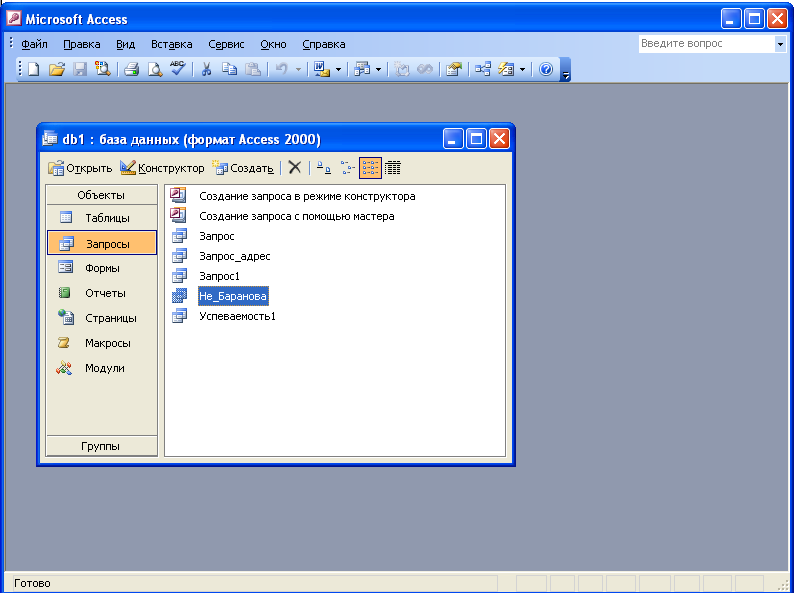The height and width of the screenshot is (593, 794).
Task: Minimize the db1 database window
Action: pos(453,138)
